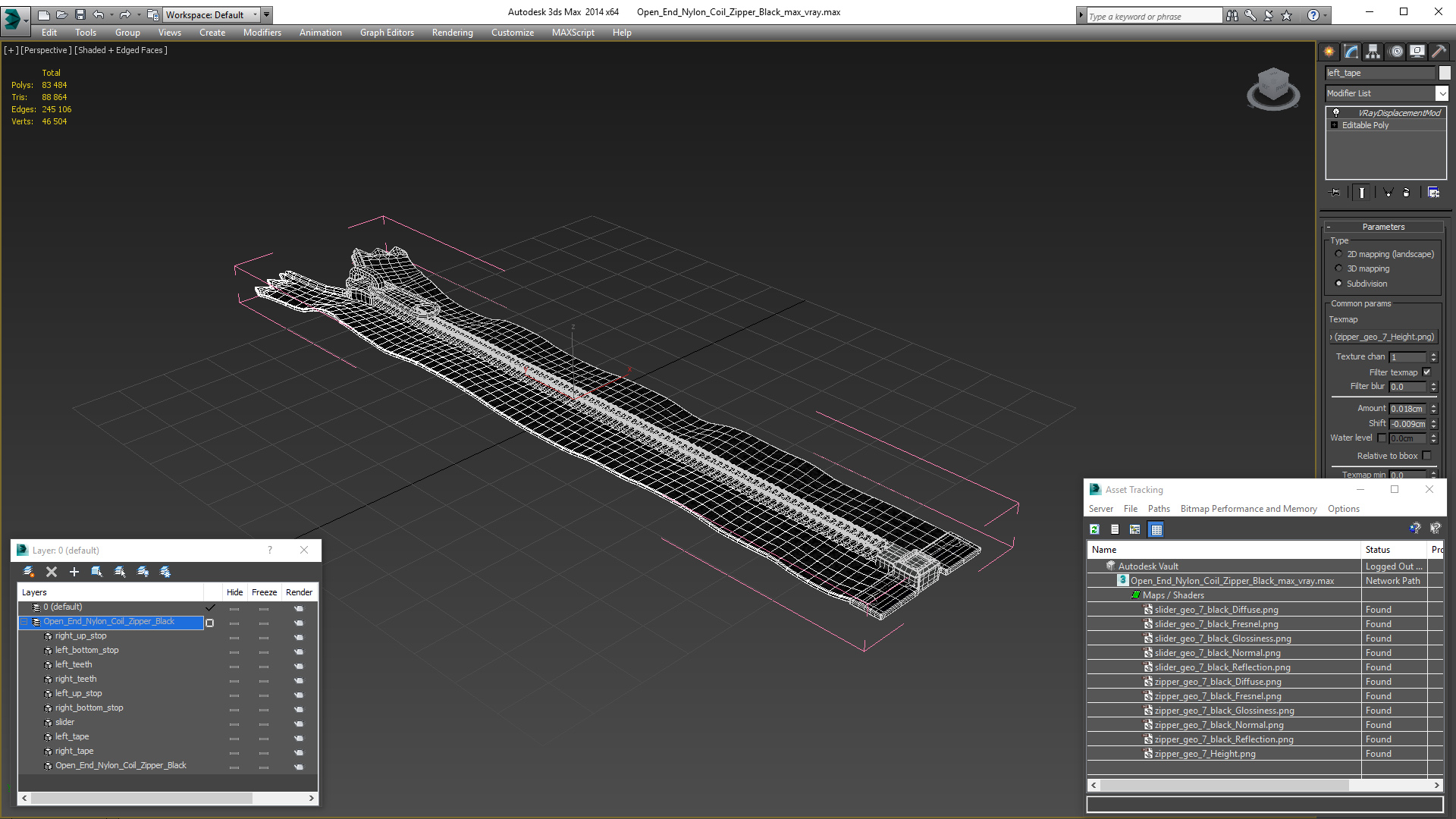Expand the Open_End_Nylon_Coil_Zipper_Black layer group
This screenshot has height=819, width=1456.
[x=23, y=621]
